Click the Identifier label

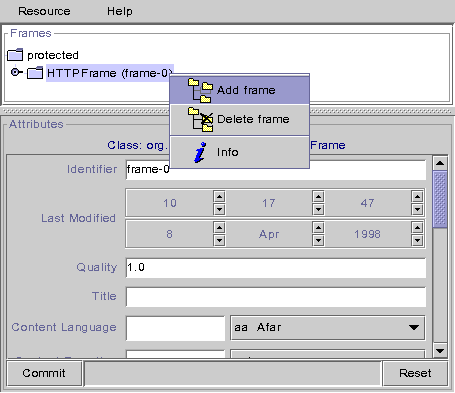coord(92,169)
